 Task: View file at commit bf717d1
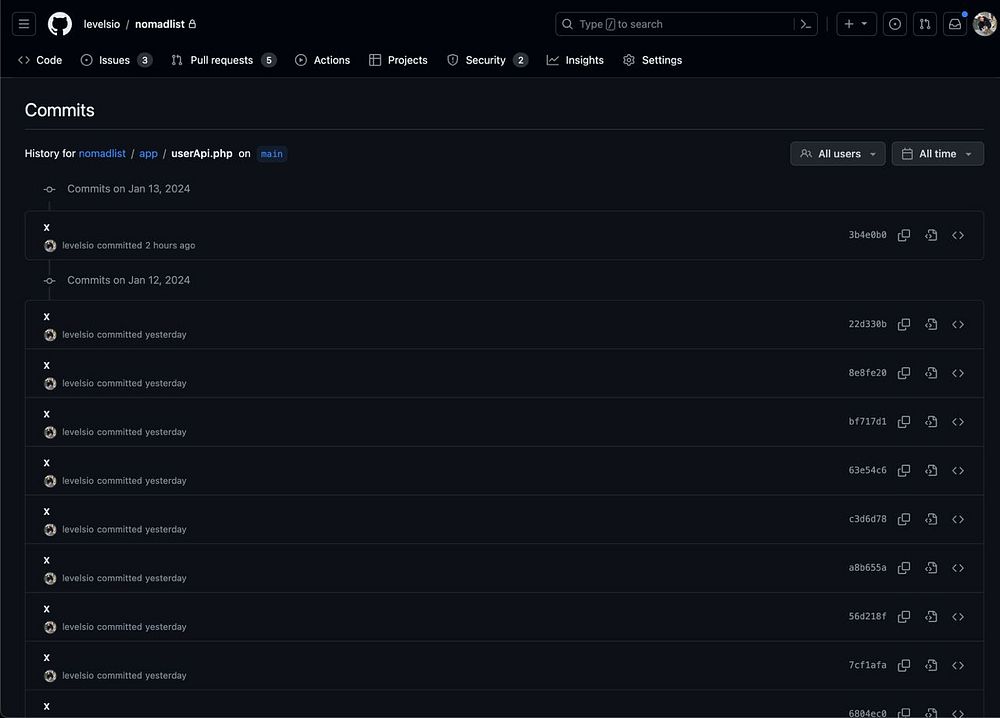(x=931, y=422)
